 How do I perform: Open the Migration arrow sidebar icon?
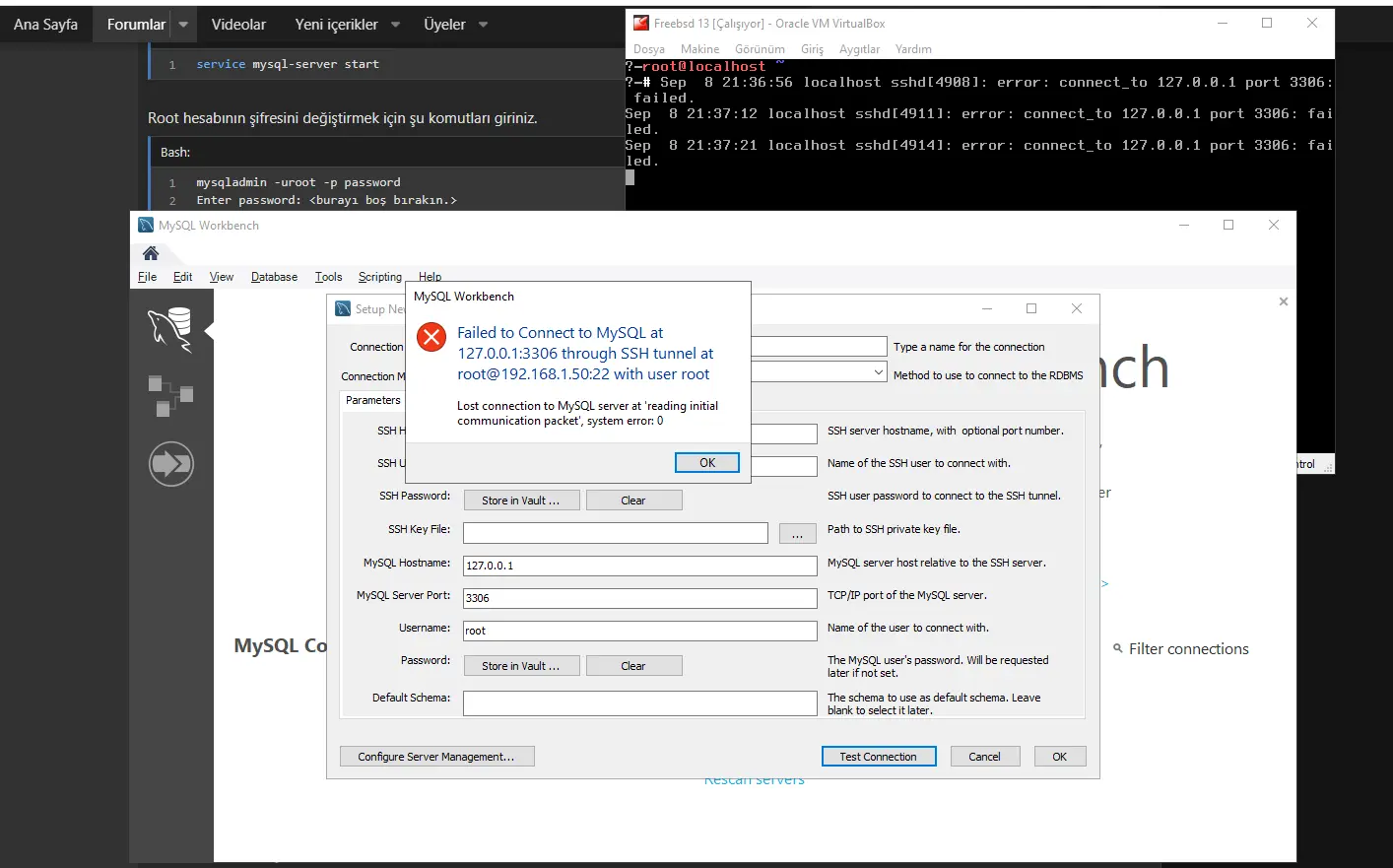click(x=171, y=463)
